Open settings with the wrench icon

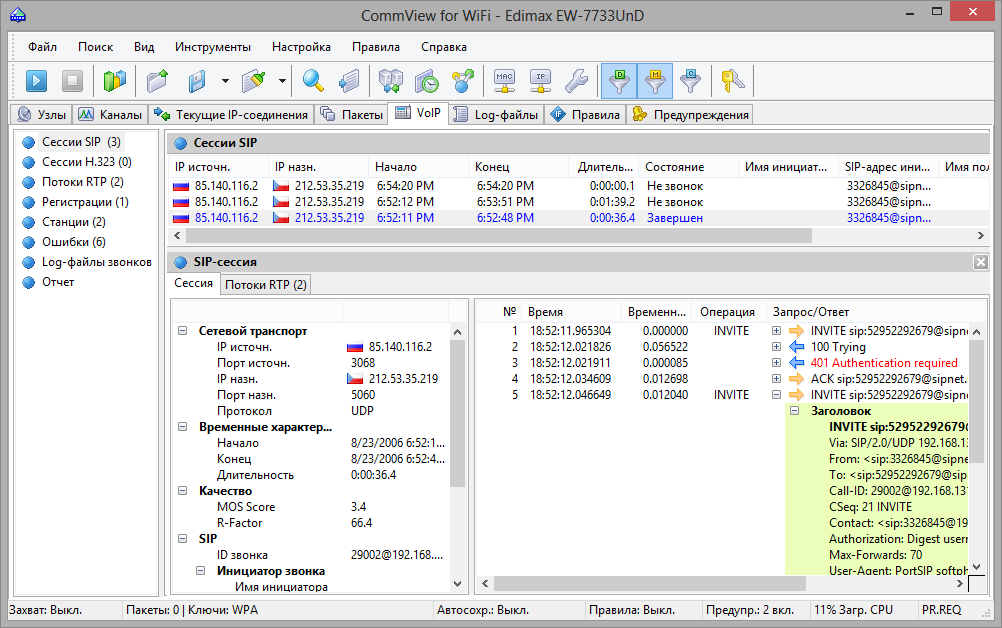(x=576, y=81)
